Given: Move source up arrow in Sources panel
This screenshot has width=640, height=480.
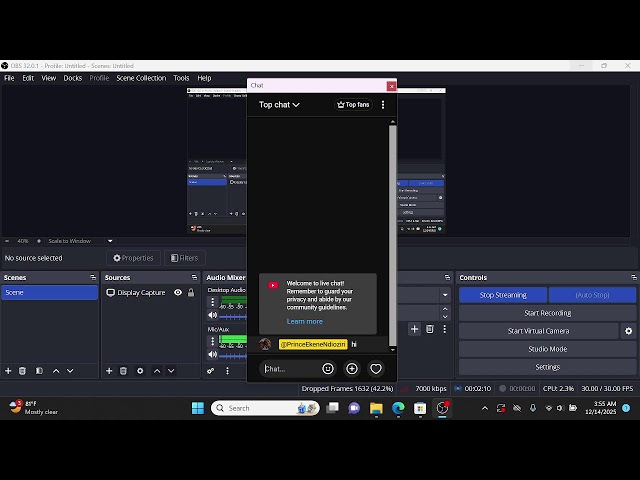Looking at the screenshot, I should tap(157, 371).
